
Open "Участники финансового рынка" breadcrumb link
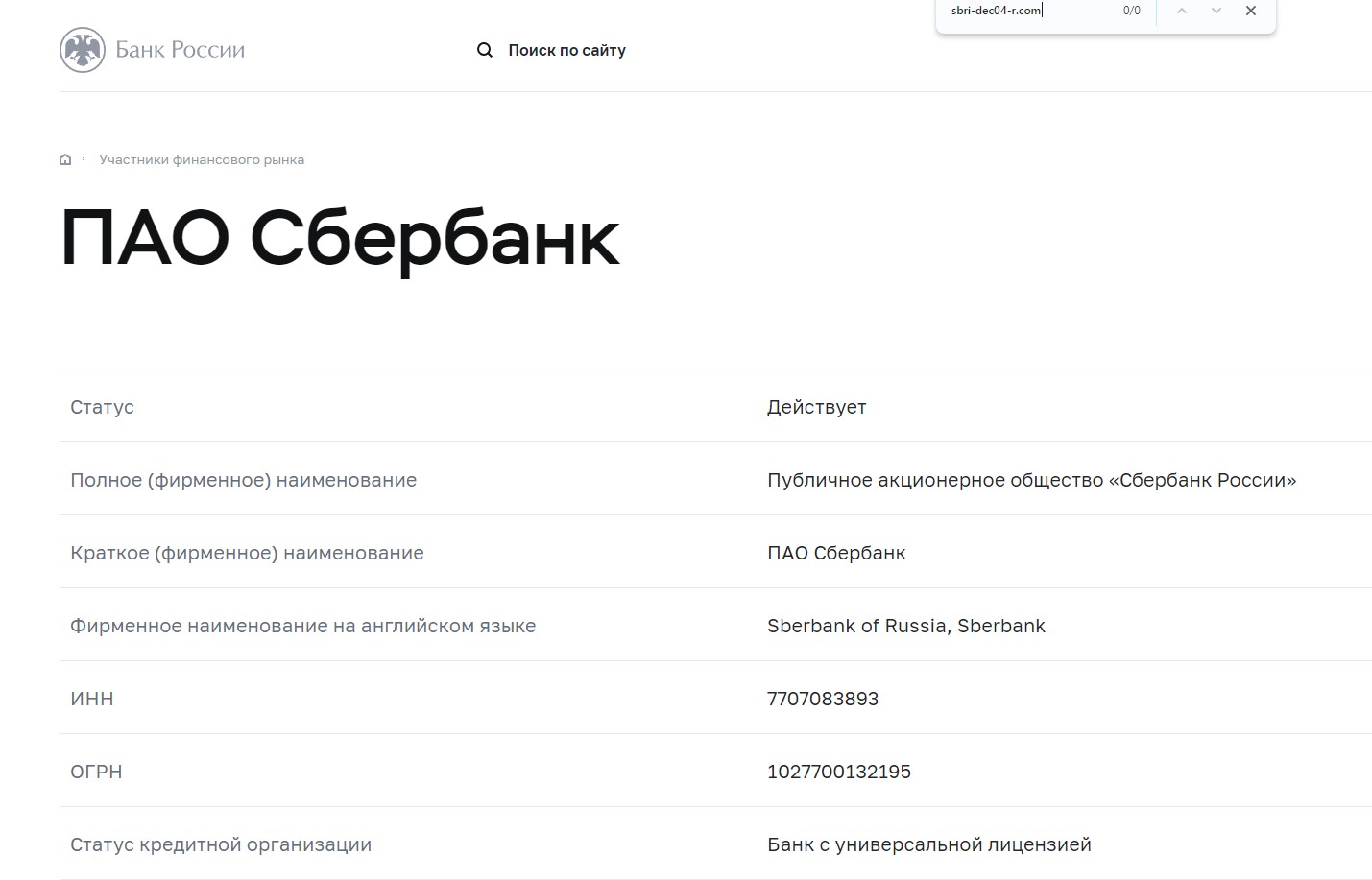(202, 159)
